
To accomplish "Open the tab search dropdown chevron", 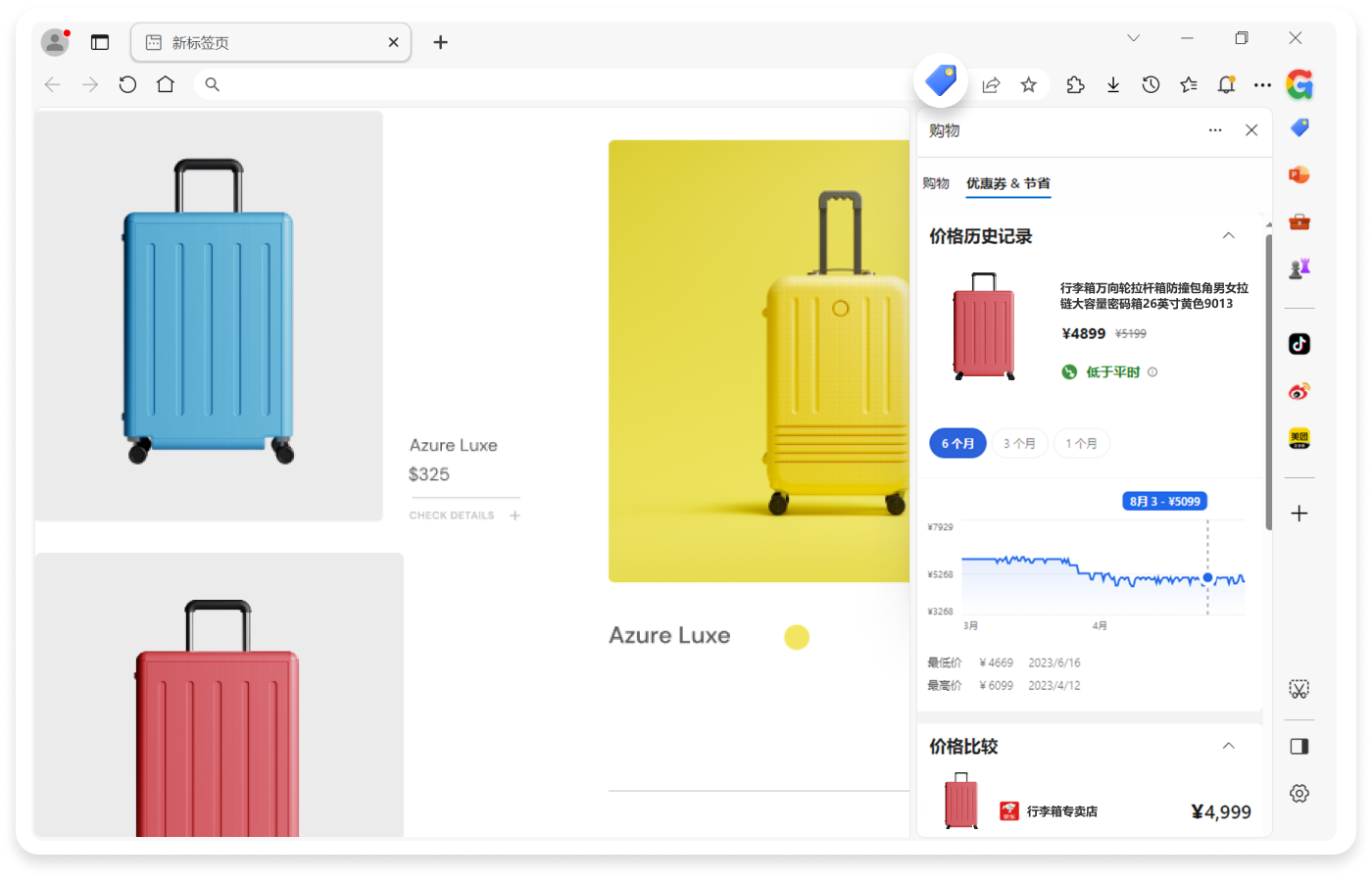I will 1133,38.
